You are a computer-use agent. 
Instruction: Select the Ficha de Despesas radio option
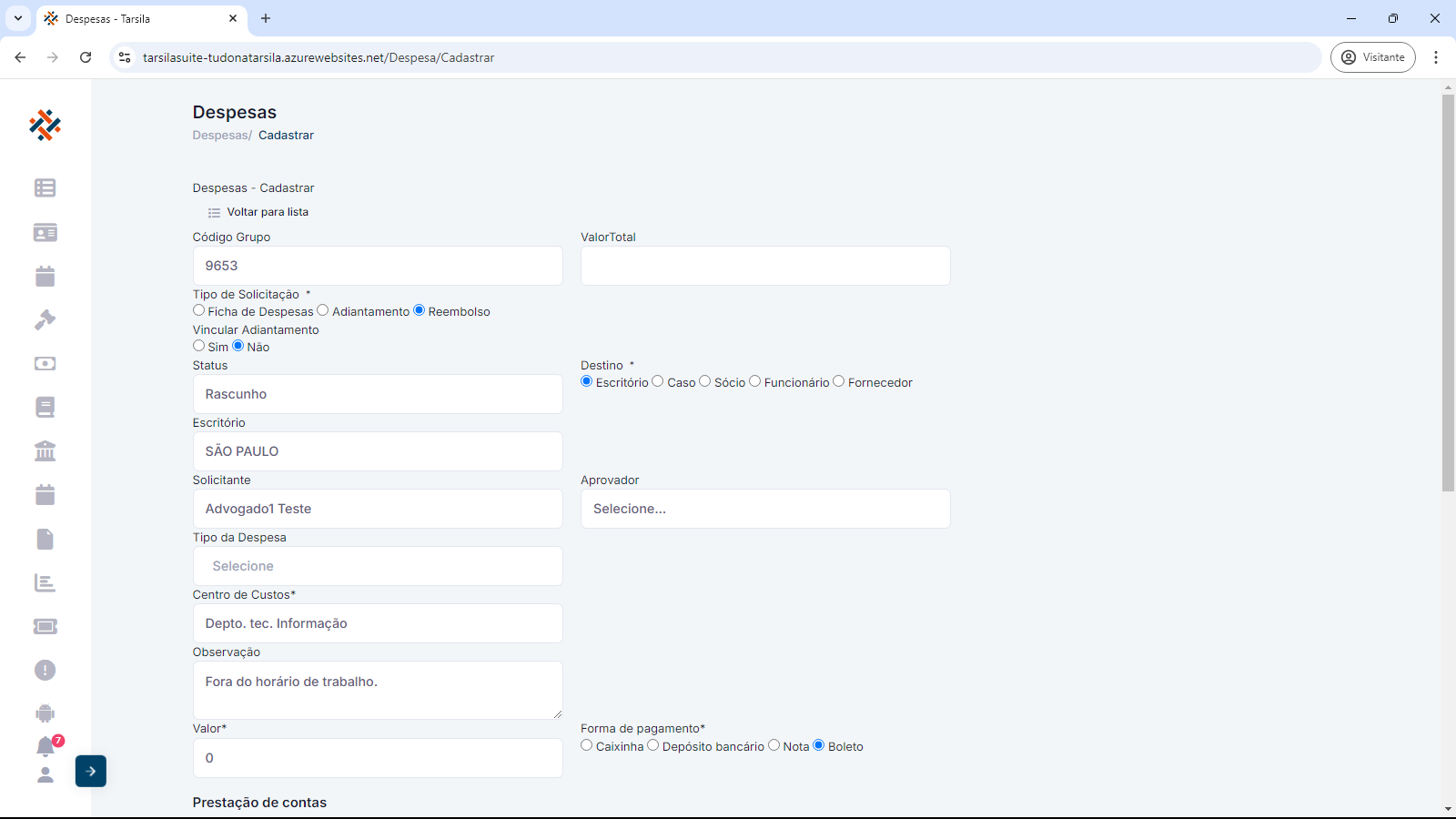pyautogui.click(x=199, y=310)
